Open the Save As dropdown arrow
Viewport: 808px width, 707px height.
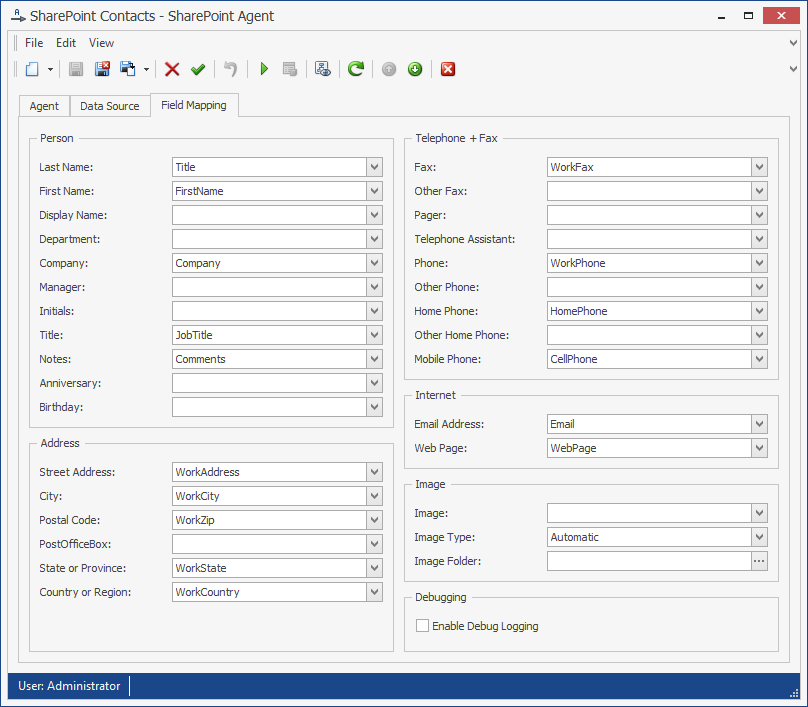click(x=146, y=69)
